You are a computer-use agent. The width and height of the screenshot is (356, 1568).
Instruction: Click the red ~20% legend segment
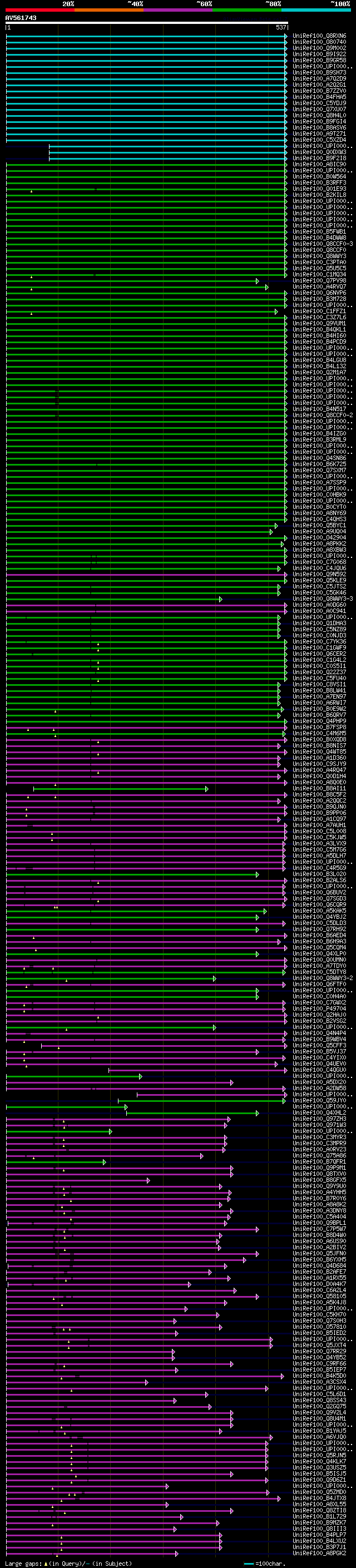(39, 11)
